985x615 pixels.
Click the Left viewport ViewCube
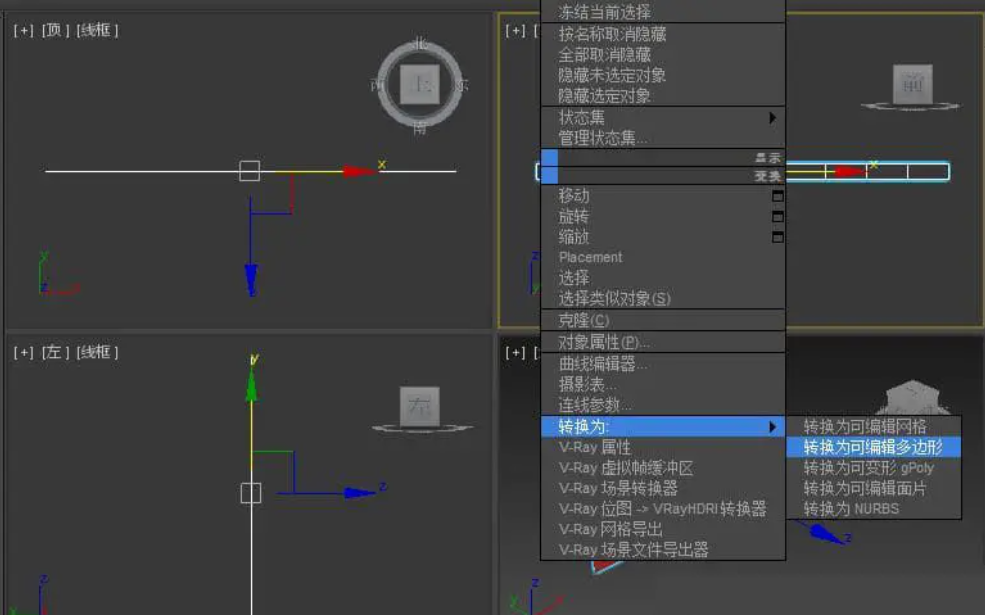point(420,406)
